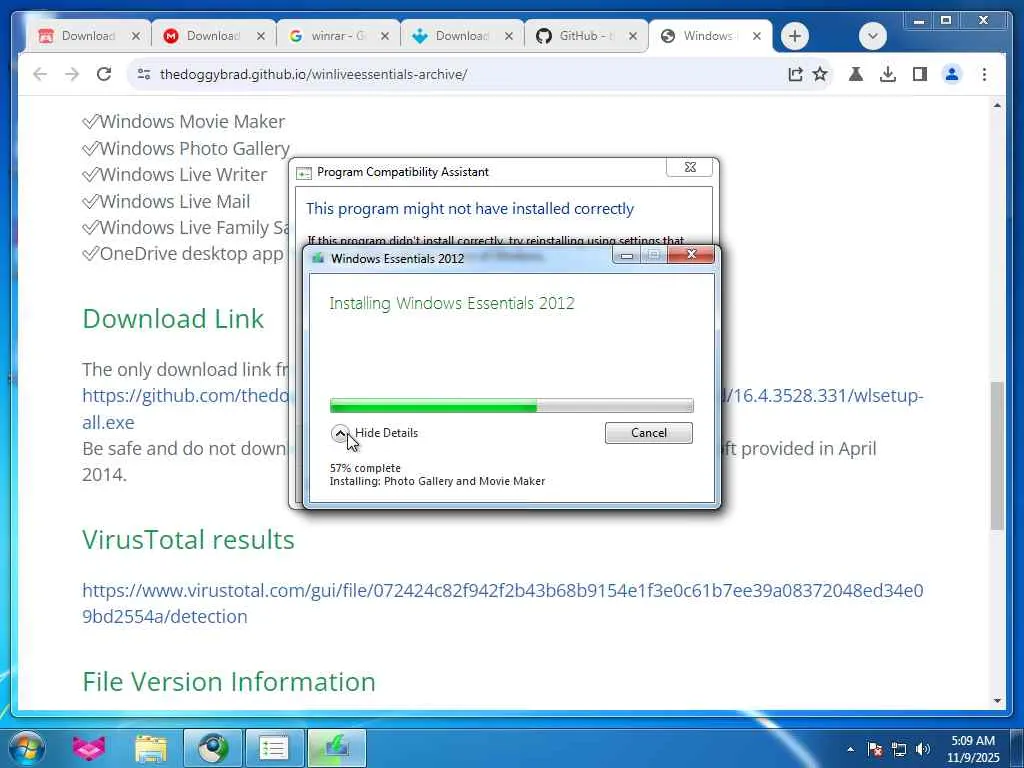This screenshot has width=1024, height=768.
Task: Click the browser taskbar button
Action: pyautogui.click(x=212, y=748)
